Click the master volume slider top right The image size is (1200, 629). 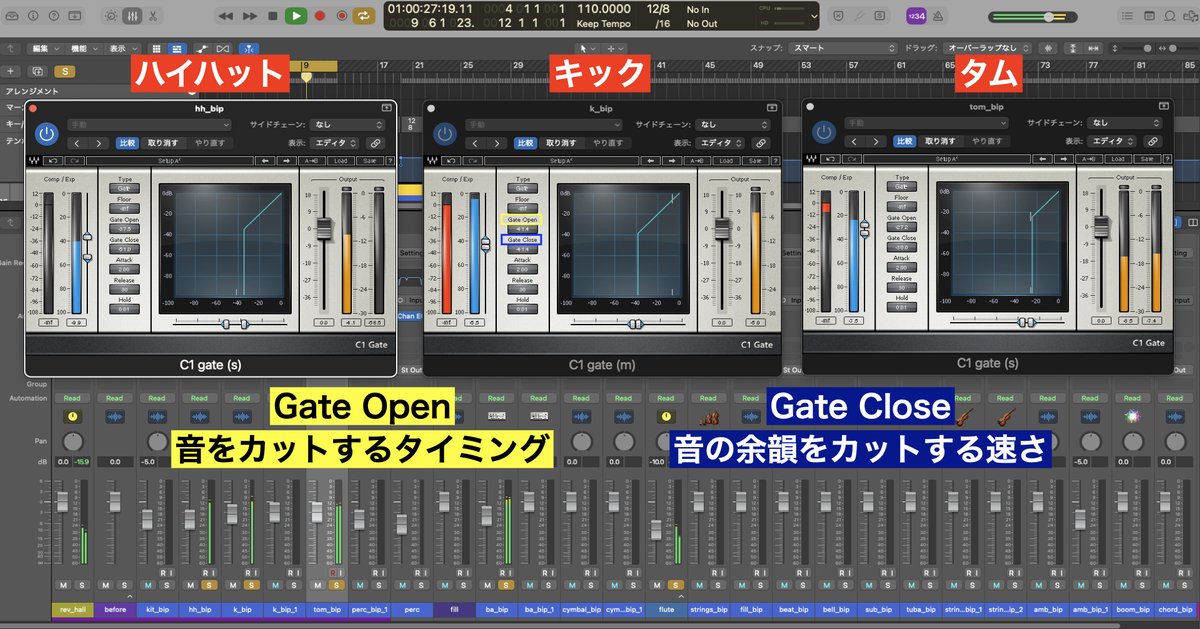pyautogui.click(x=1048, y=15)
